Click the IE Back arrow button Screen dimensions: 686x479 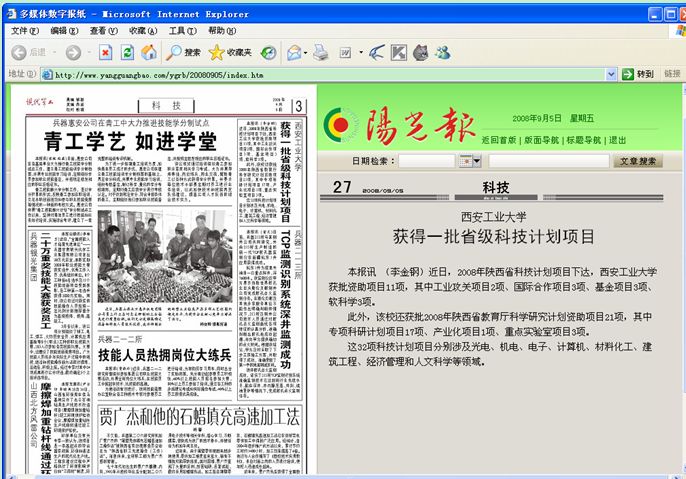[x=19, y=53]
